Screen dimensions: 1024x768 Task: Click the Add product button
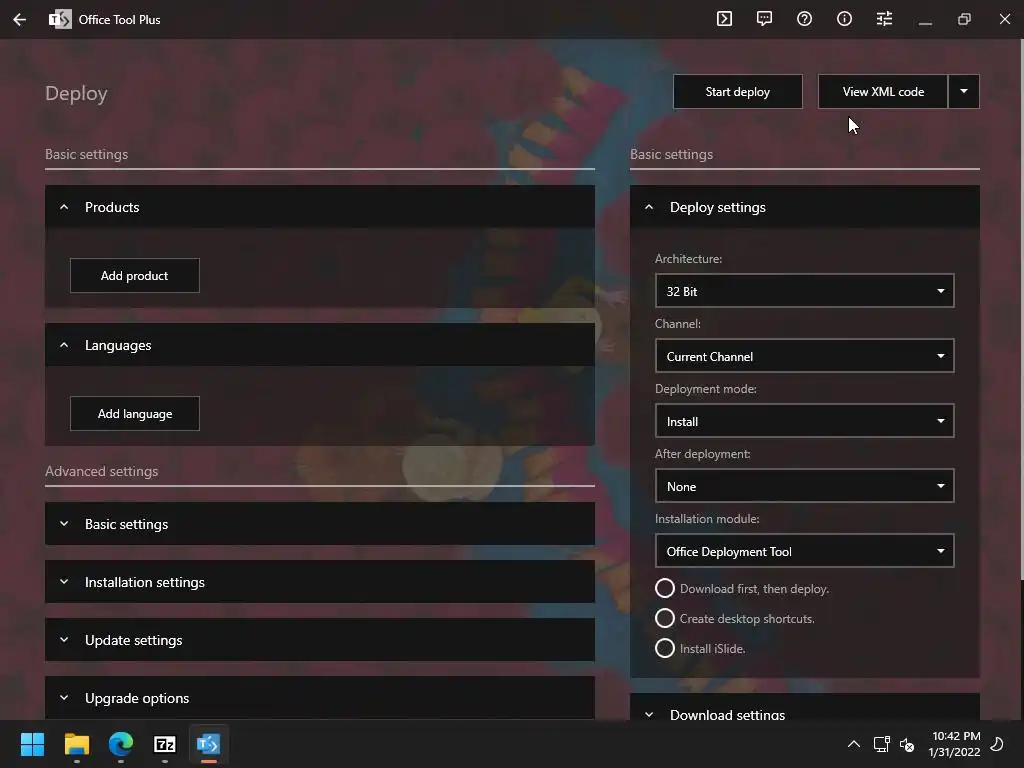pos(135,276)
